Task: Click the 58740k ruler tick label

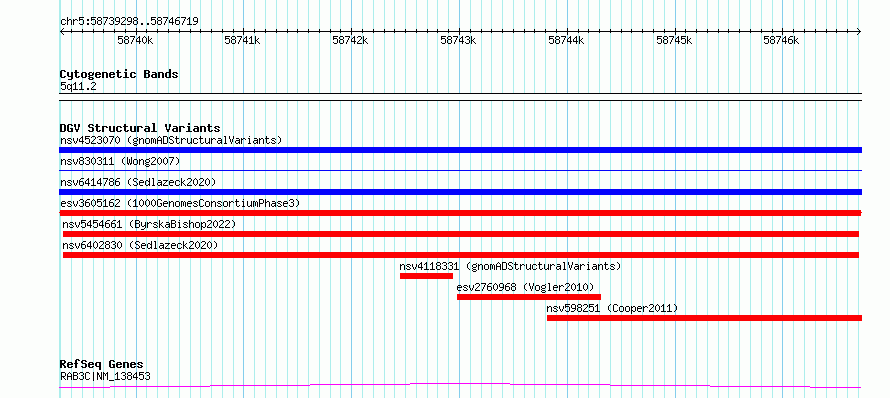Action: (x=135, y=40)
